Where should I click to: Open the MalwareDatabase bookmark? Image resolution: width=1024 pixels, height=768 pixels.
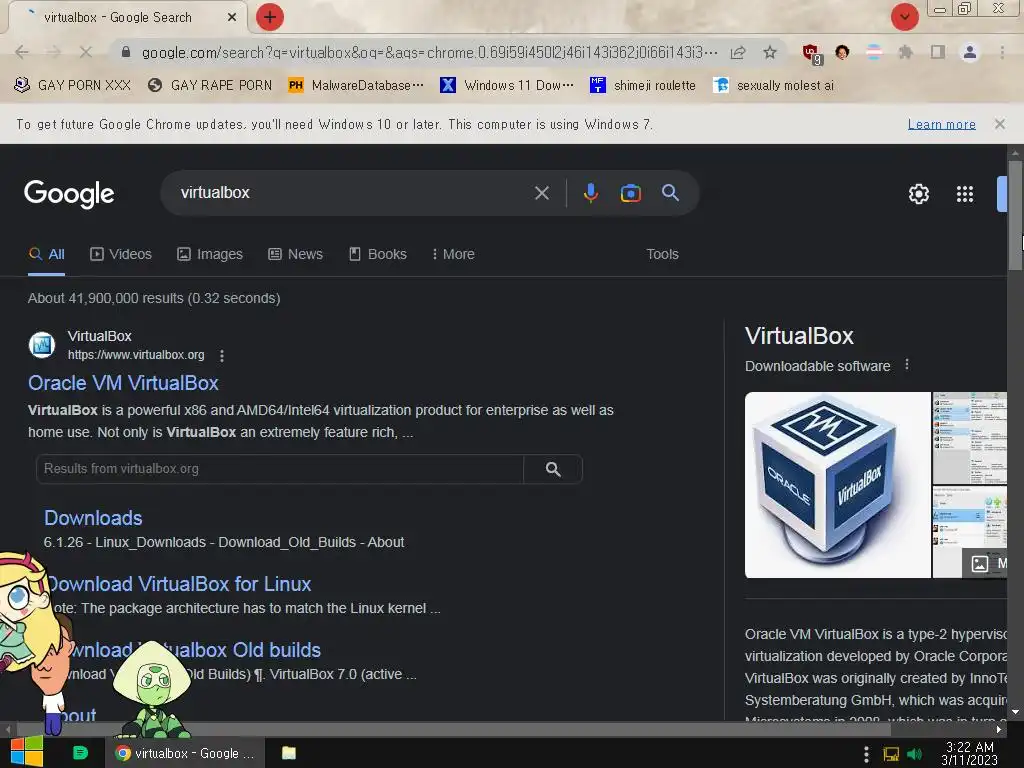[x=356, y=86]
